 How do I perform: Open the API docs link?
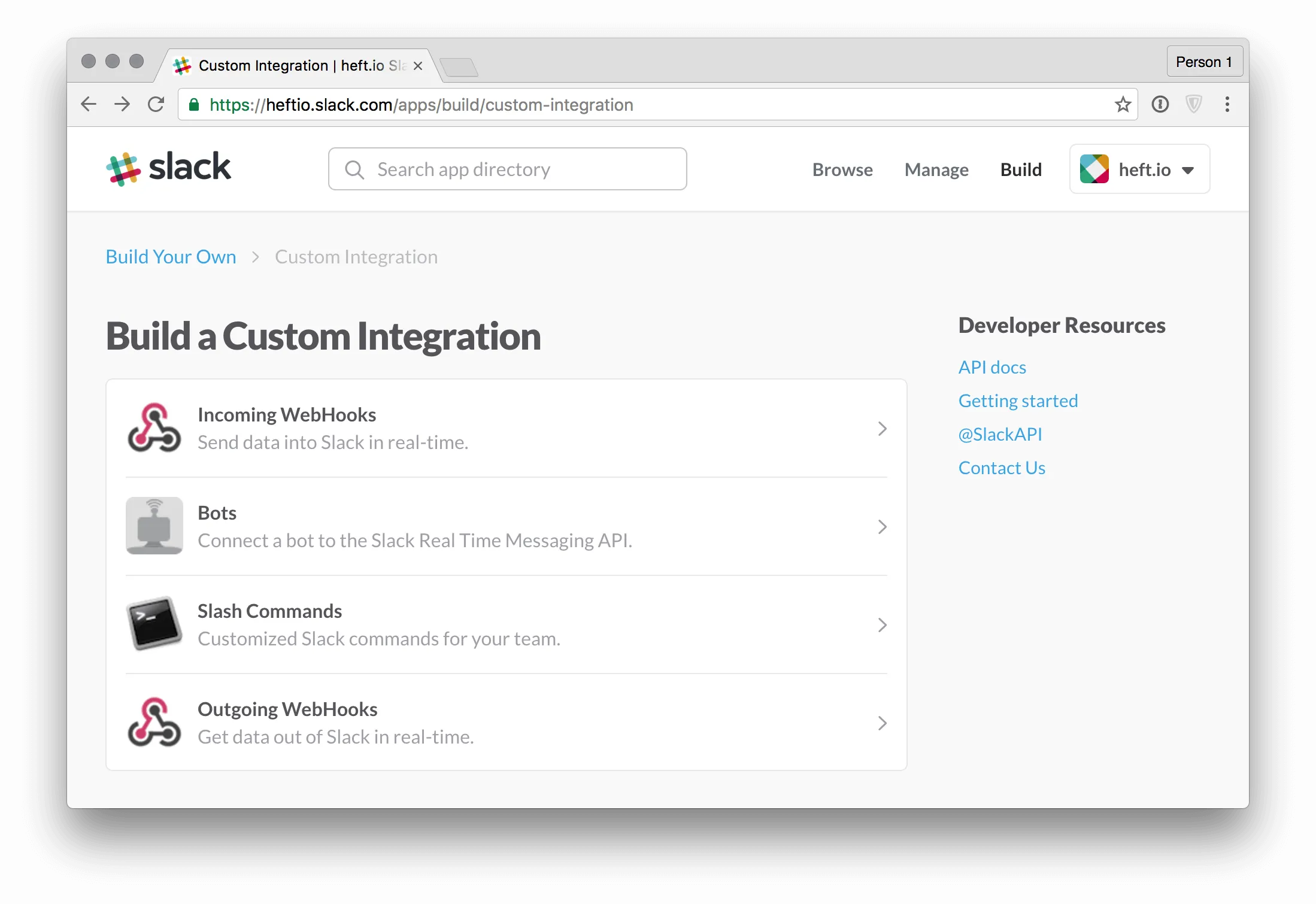point(992,366)
